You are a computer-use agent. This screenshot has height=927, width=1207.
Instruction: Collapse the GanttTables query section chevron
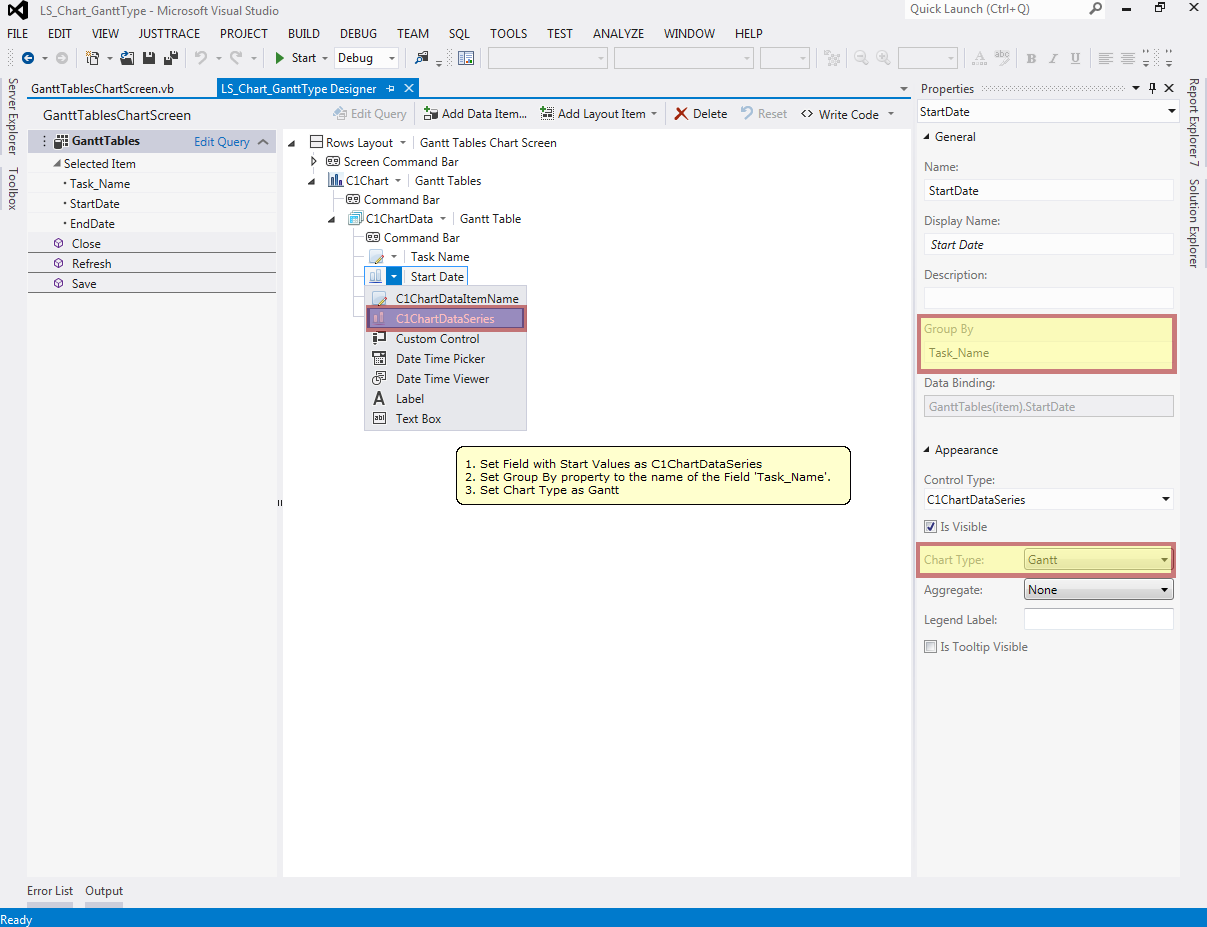[263, 142]
